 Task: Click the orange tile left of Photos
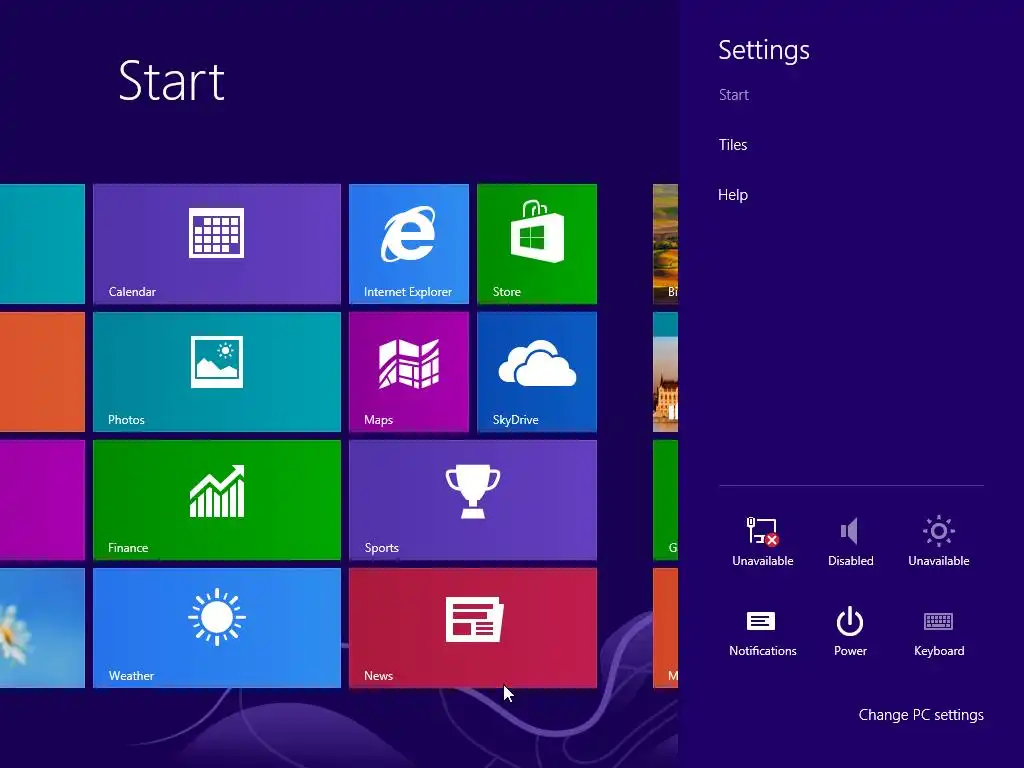click(42, 372)
